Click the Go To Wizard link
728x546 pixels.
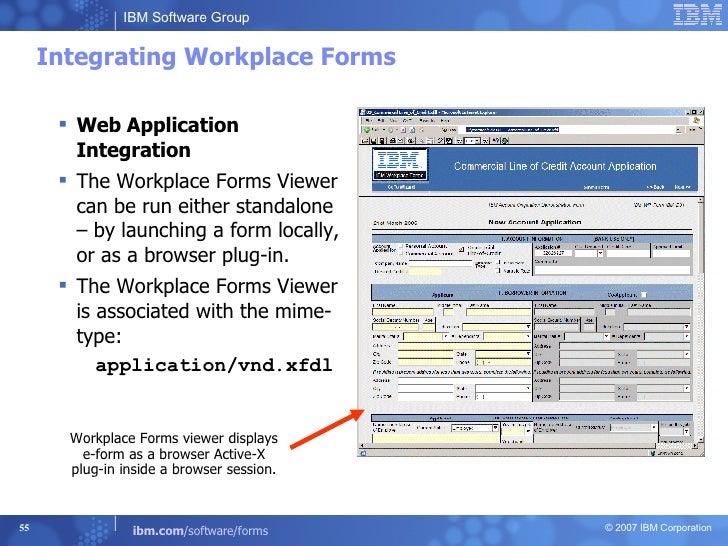[x=401, y=187]
